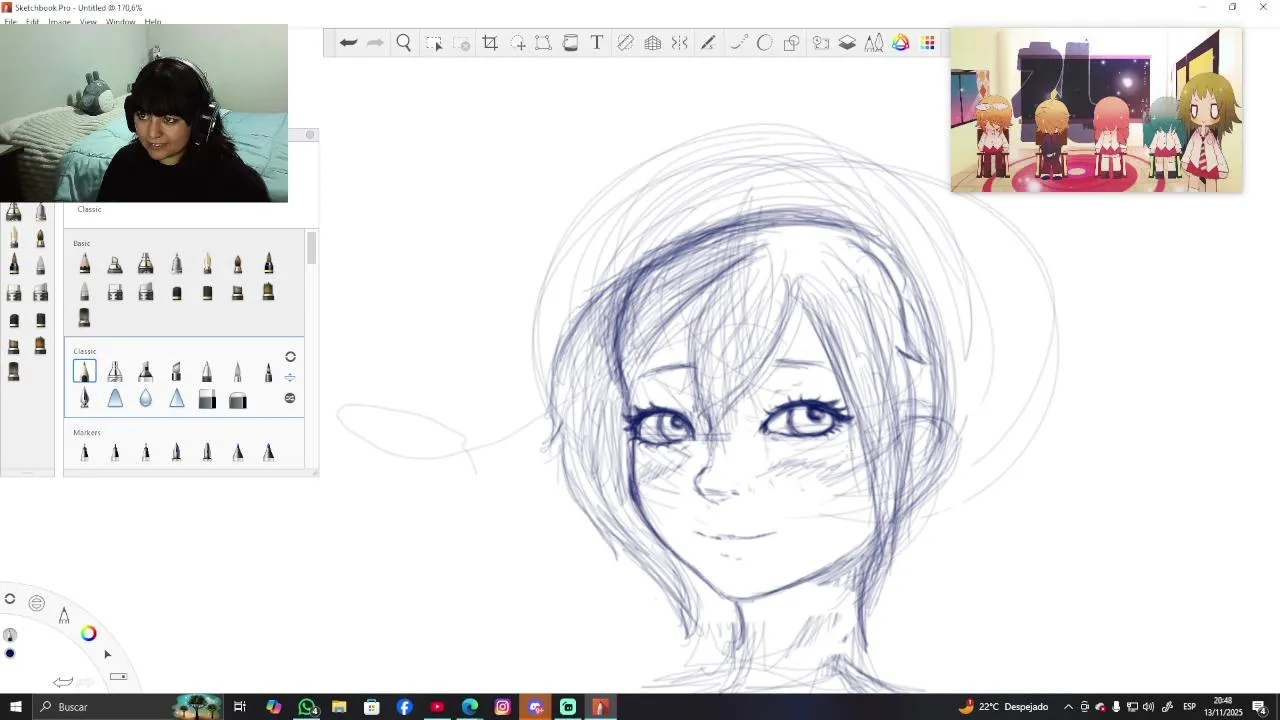Show hidden system tray icons chevron

point(1068,707)
